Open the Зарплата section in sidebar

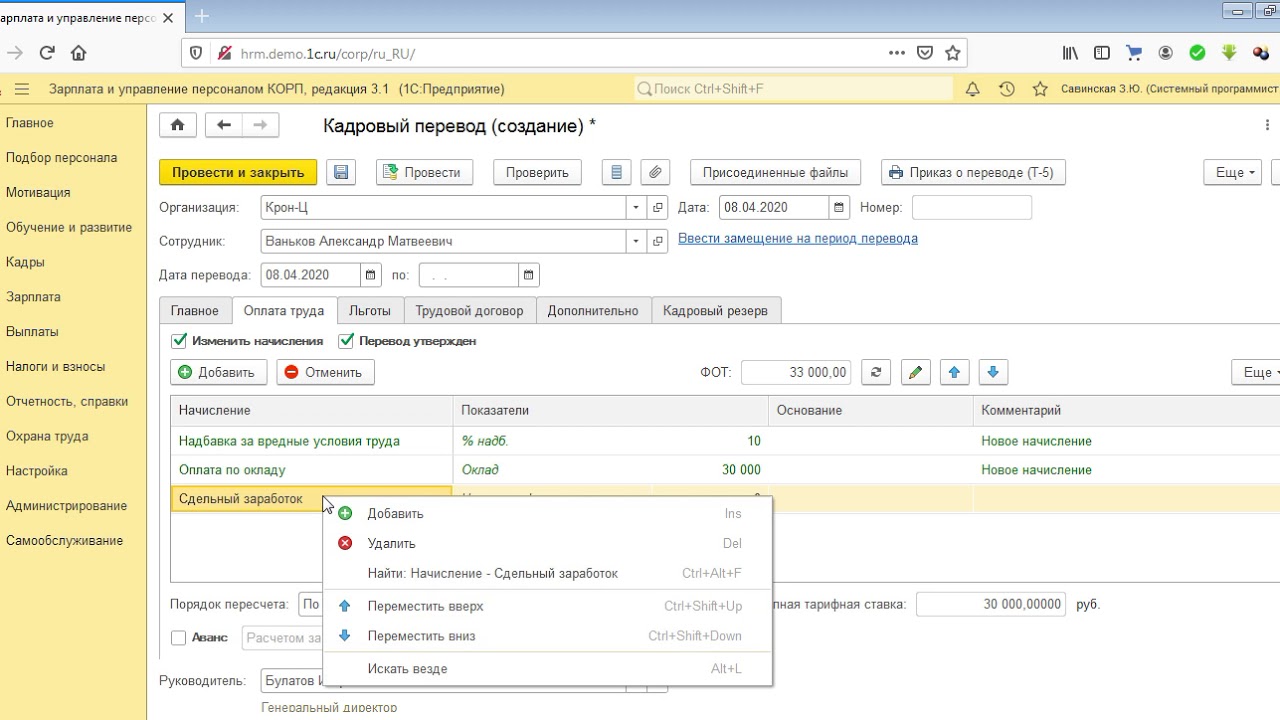click(x=33, y=297)
